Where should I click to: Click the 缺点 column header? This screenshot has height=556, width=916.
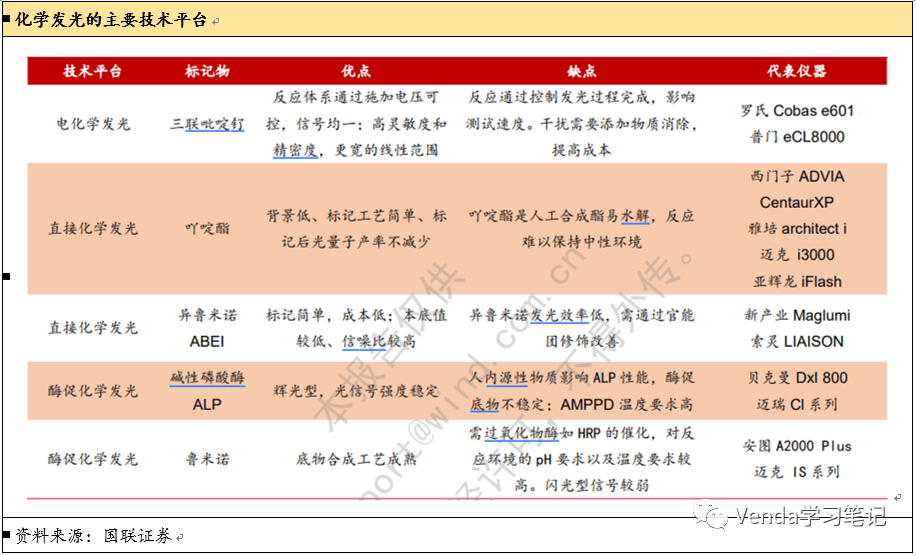(x=581, y=71)
